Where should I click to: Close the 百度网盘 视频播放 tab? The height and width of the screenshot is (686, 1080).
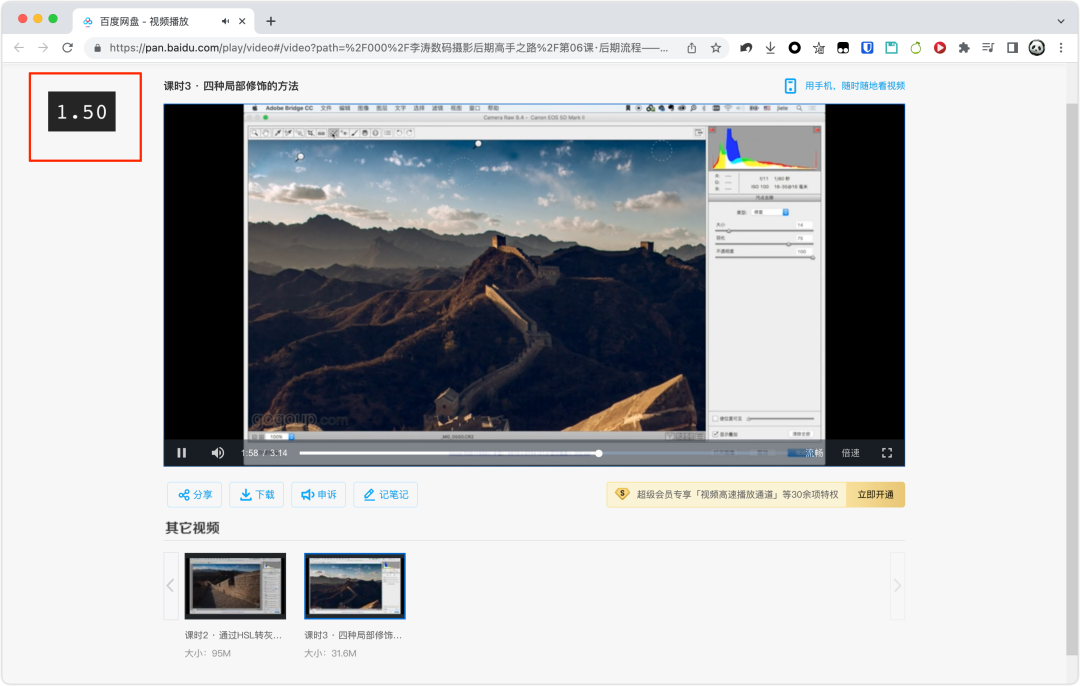click(x=242, y=21)
